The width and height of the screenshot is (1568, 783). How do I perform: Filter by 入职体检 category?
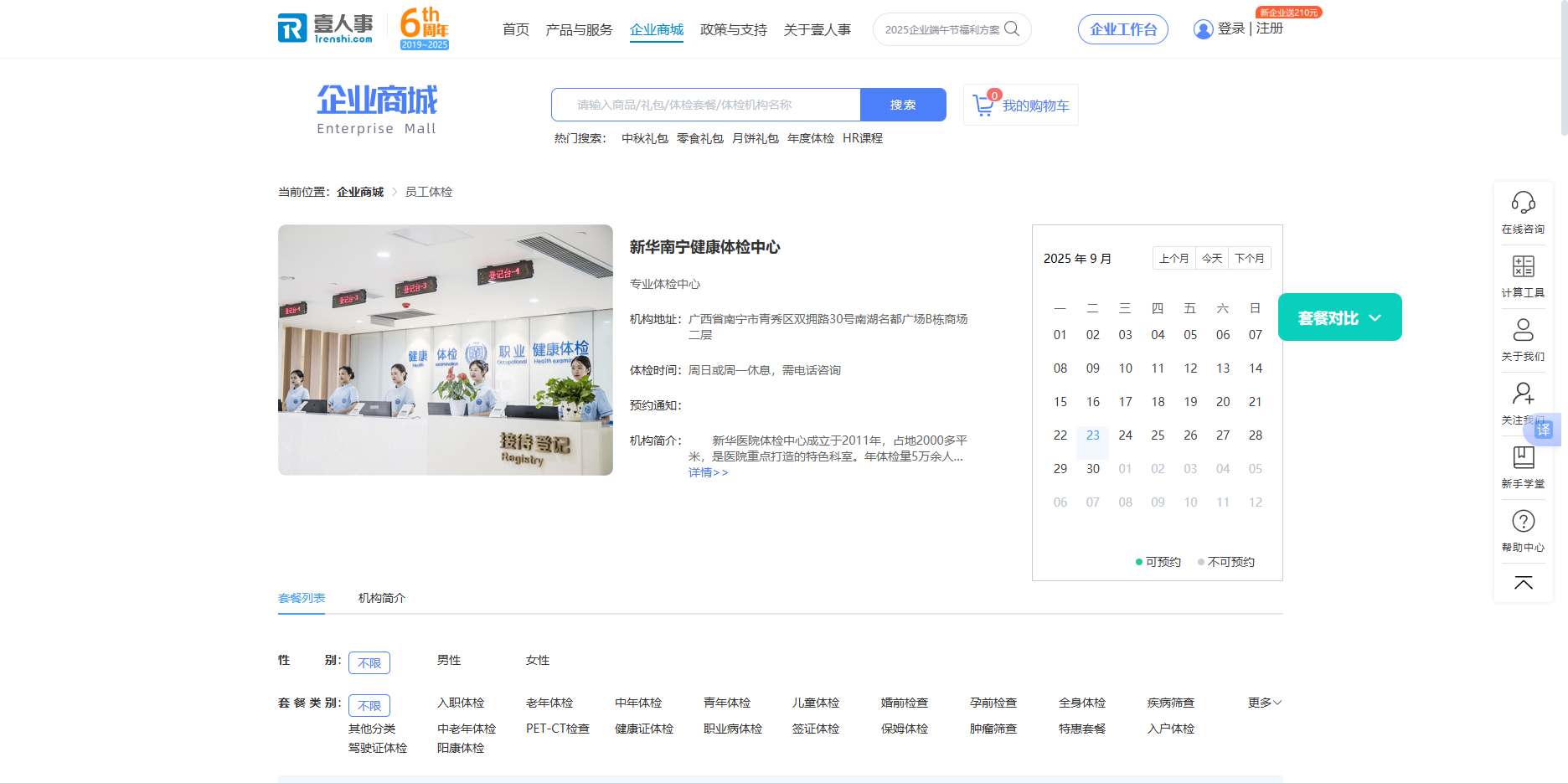pyautogui.click(x=461, y=703)
